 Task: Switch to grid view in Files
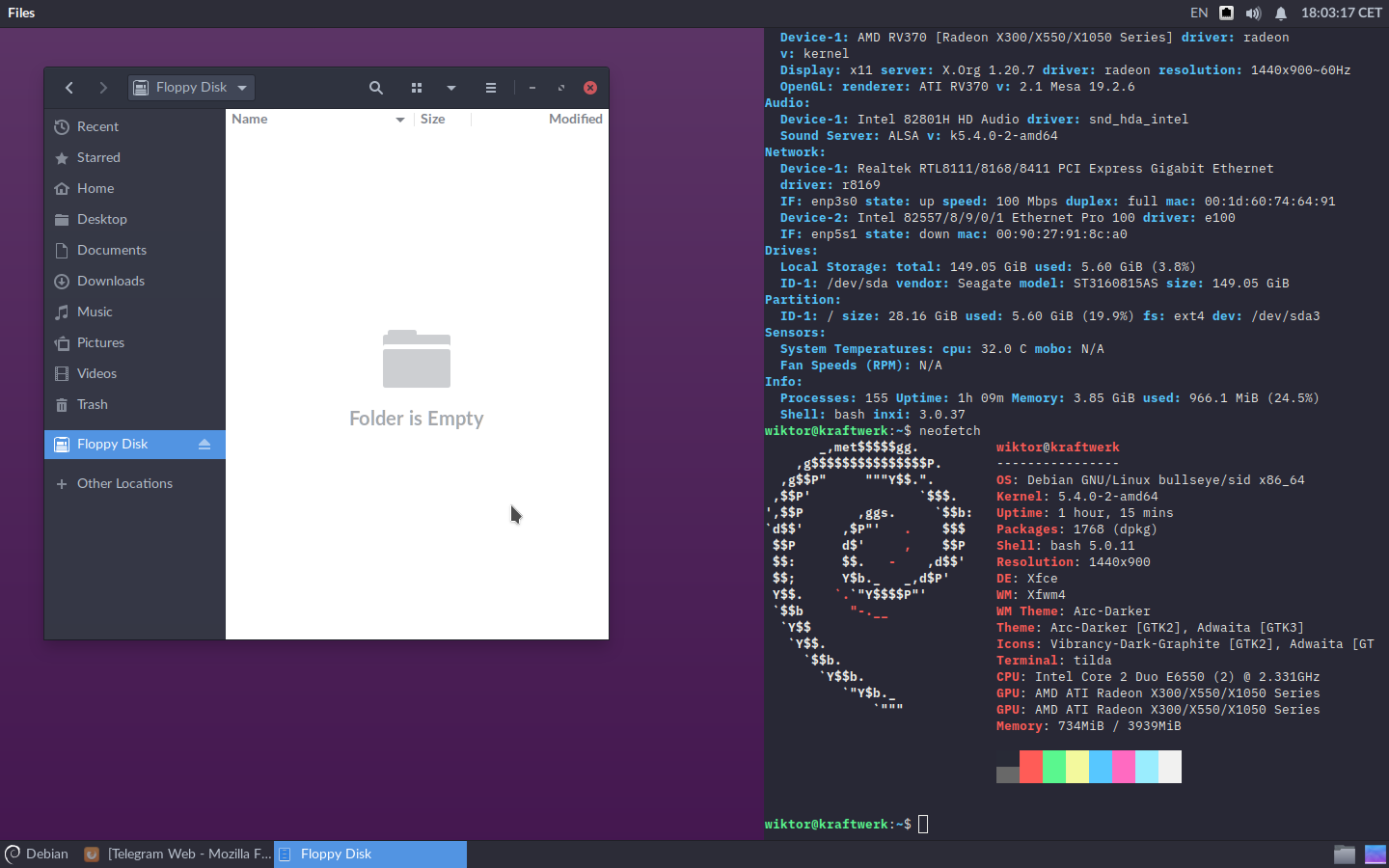tap(417, 88)
